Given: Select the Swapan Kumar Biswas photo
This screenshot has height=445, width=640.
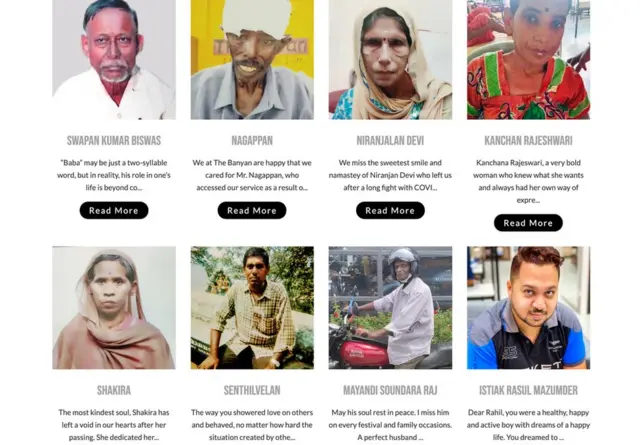Looking at the screenshot, I should click(114, 60).
